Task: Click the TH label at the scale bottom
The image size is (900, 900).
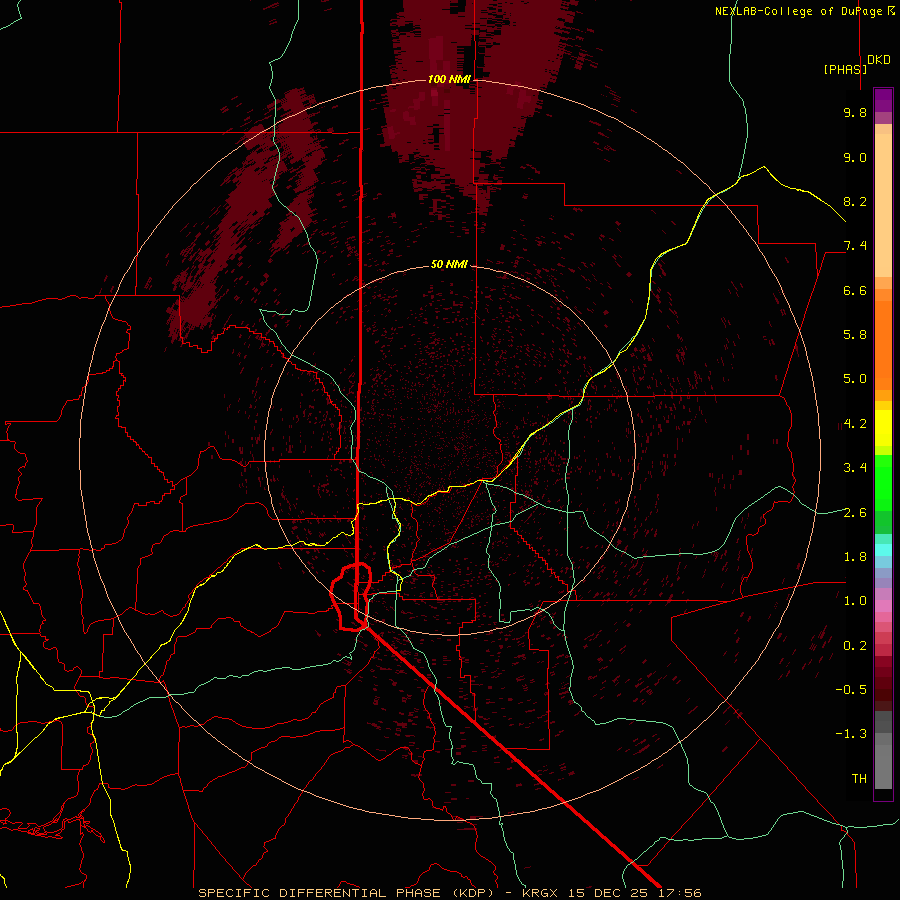Action: tap(859, 779)
